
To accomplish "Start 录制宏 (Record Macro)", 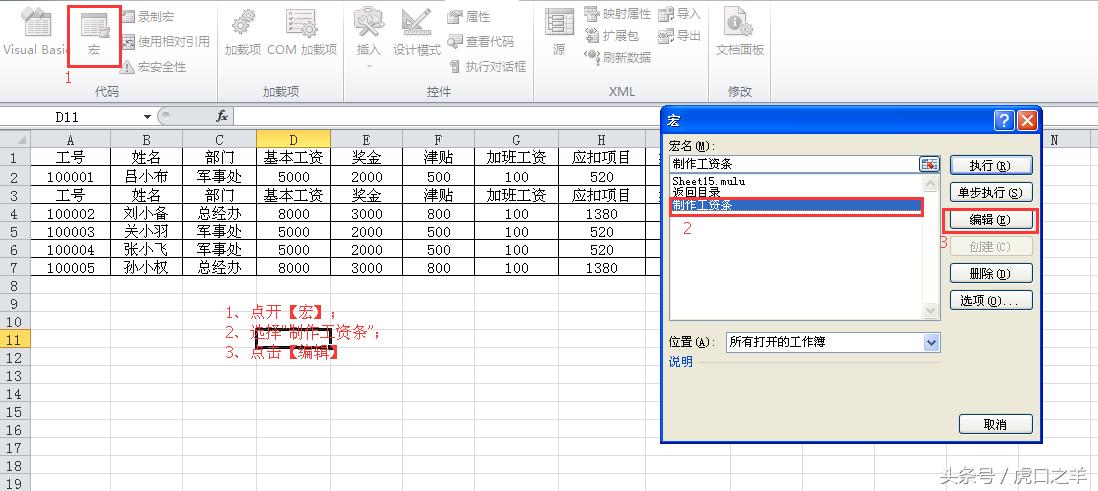I will 148,17.
